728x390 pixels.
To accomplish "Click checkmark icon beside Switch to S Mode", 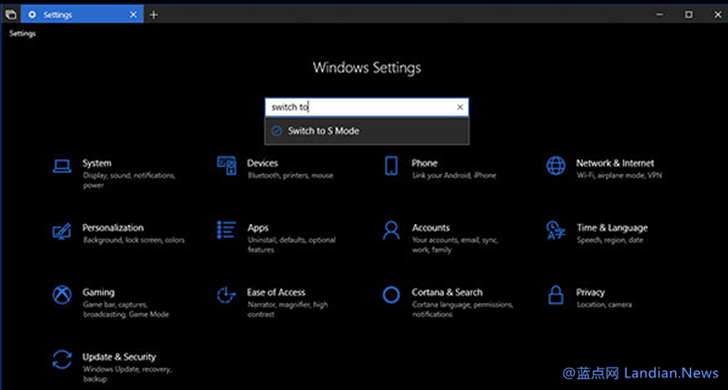I will point(277,131).
